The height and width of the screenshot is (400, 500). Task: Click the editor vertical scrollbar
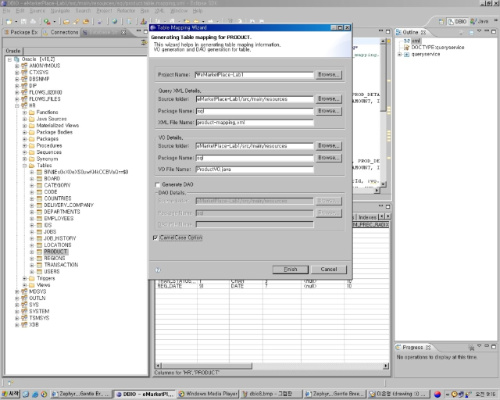click(x=383, y=113)
